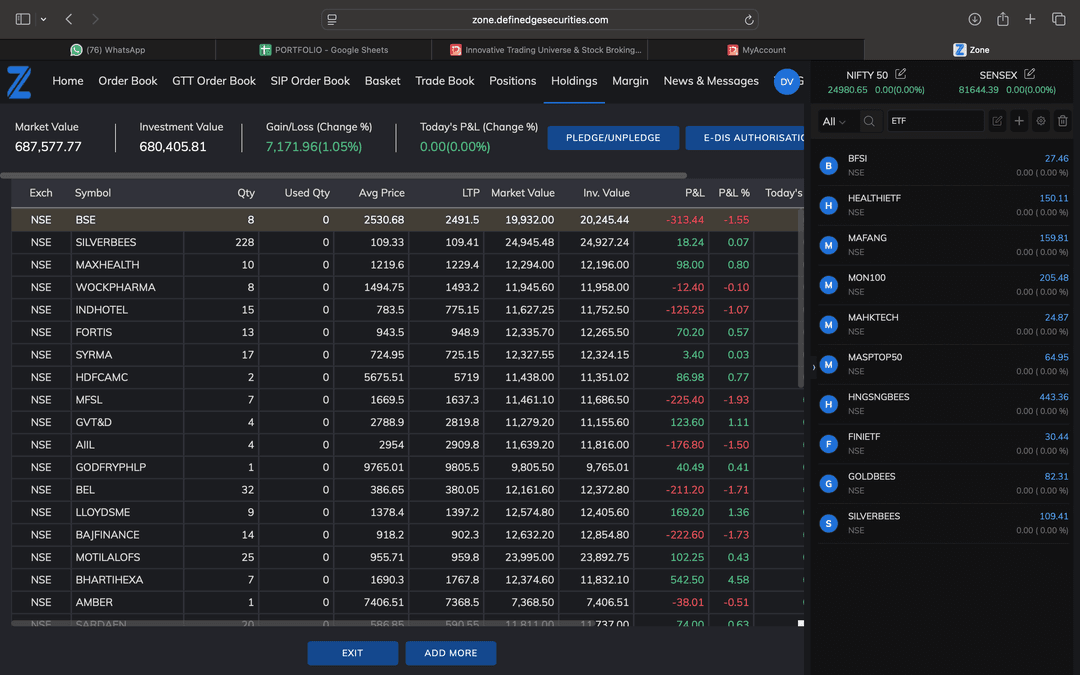
Task: Open the DV profile avatar
Action: 787,81
